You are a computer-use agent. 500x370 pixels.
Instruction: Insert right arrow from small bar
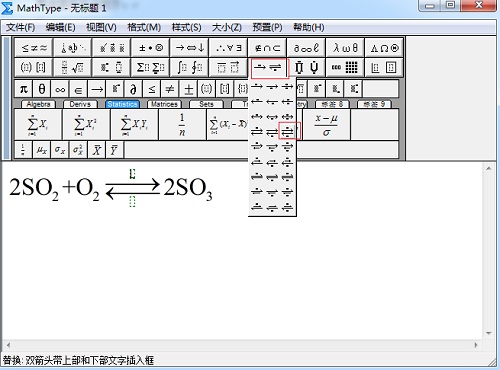point(97,89)
